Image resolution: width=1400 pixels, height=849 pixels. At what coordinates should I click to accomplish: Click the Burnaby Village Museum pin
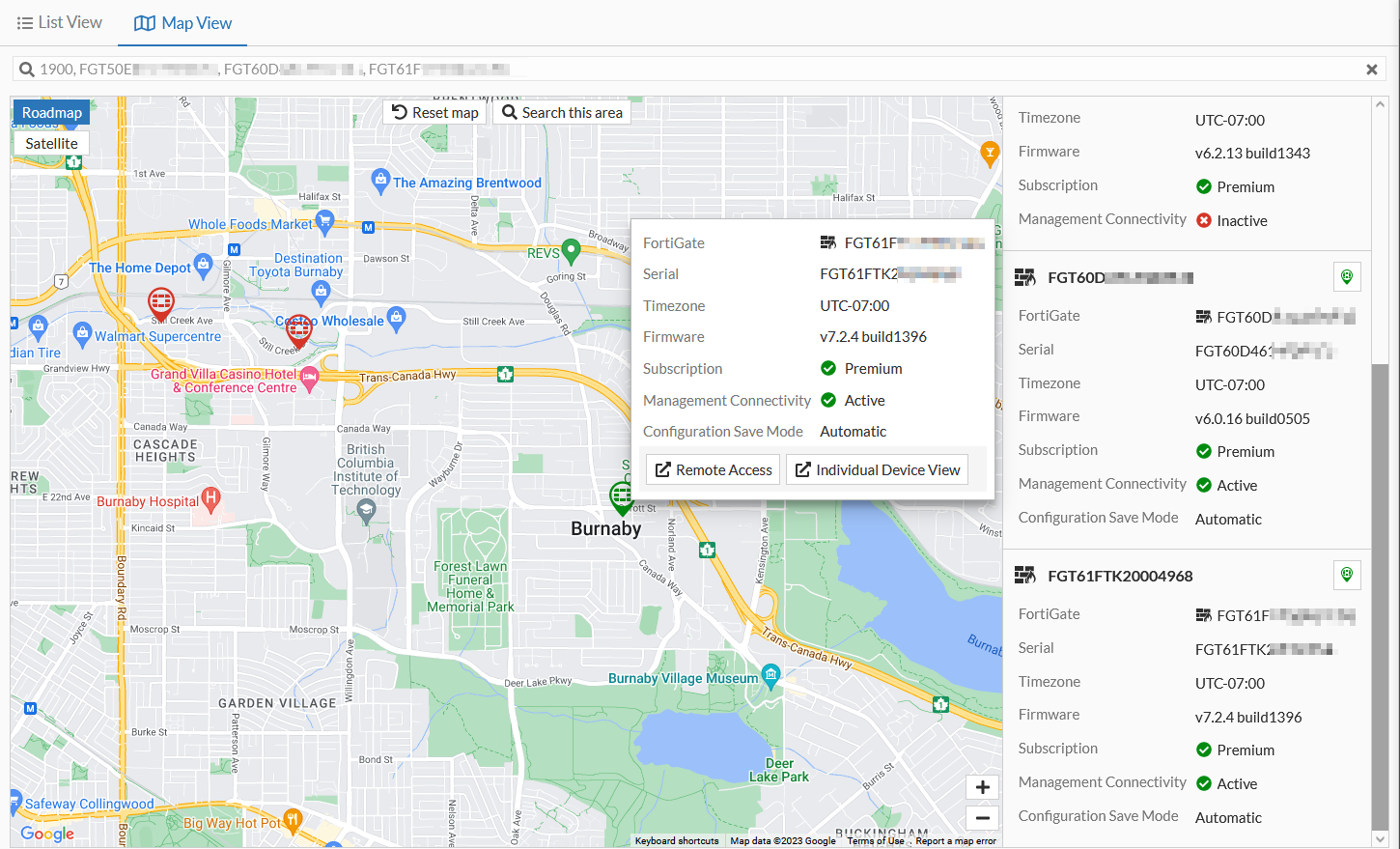point(770,675)
